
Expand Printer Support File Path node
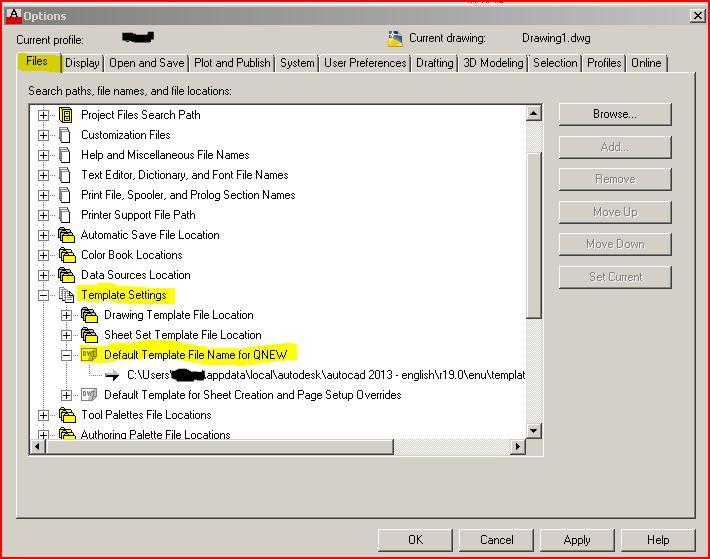pos(43,215)
